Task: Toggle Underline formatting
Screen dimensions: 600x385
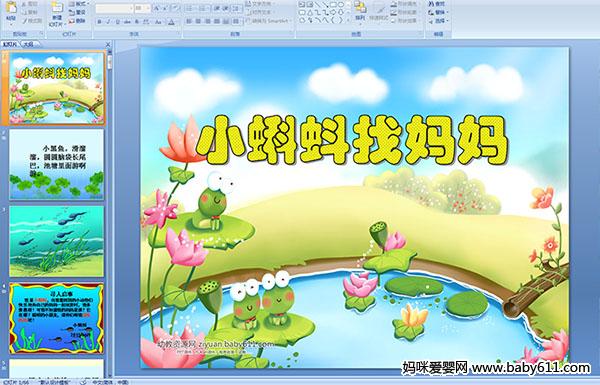Action: click(117, 22)
